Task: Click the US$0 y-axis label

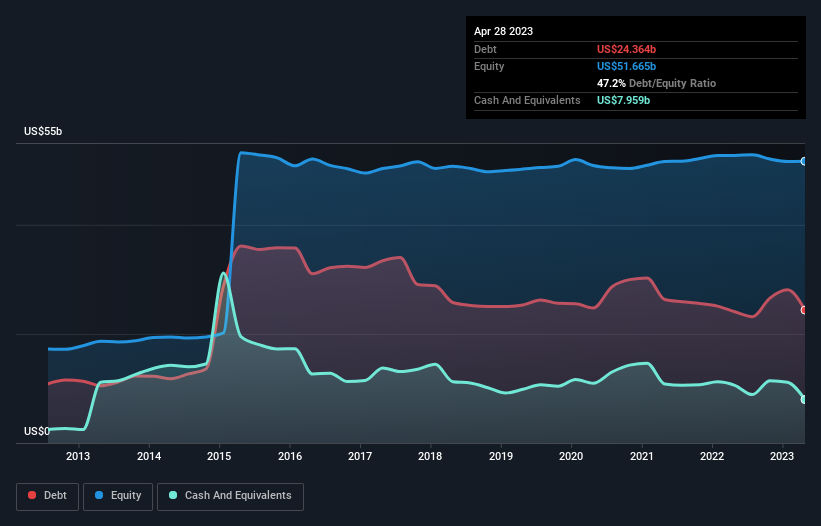Action: 37,431
